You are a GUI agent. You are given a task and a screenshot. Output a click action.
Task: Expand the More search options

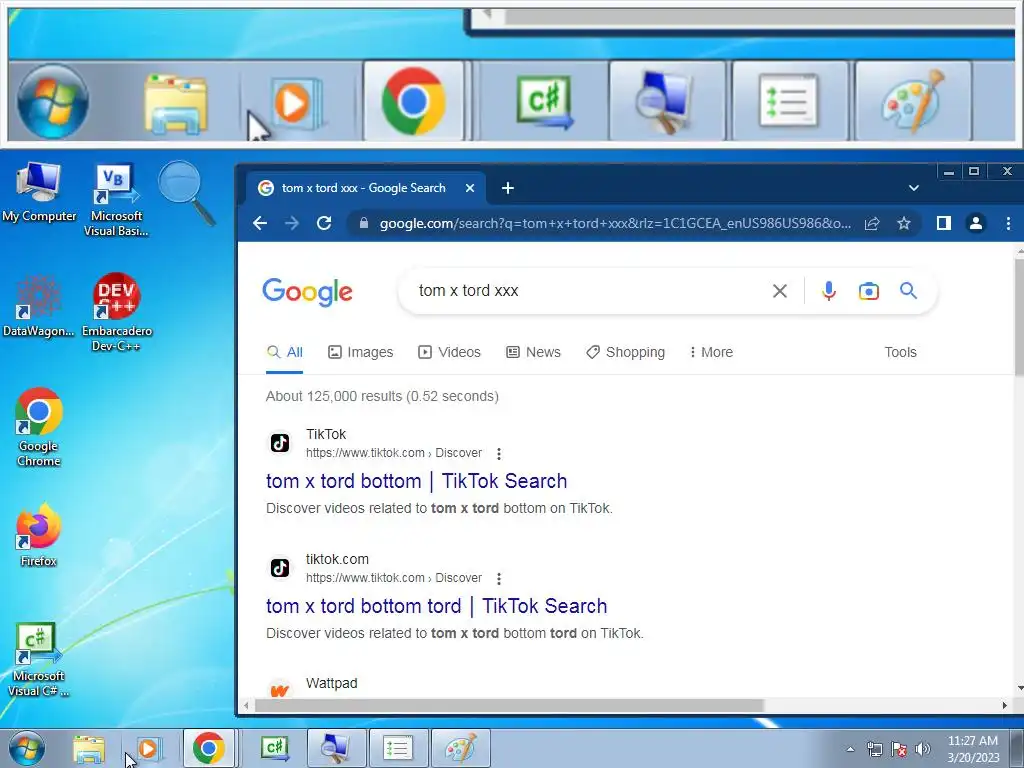point(711,352)
